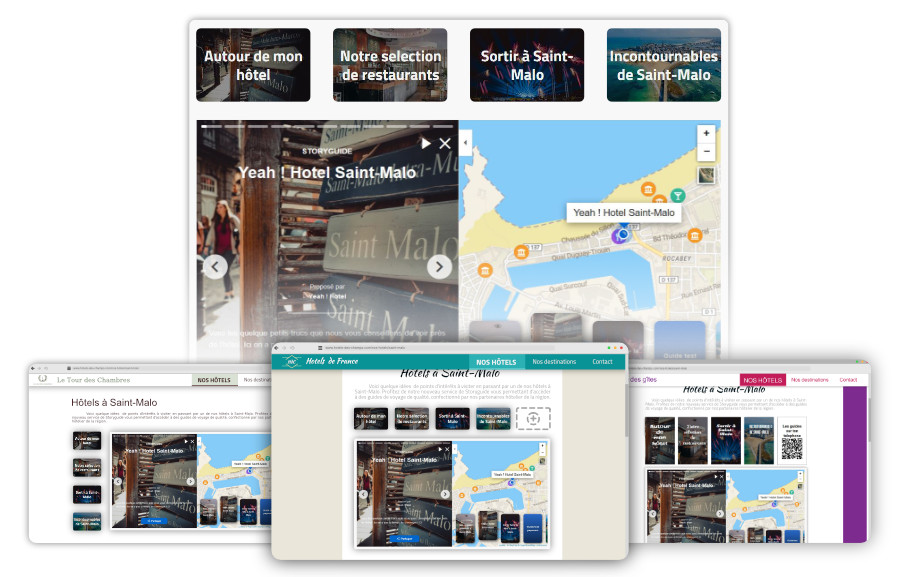This screenshot has height=577, width=900.
Task: Open 'Incontournables de Saint-Malo' large tile
Action: [x=664, y=65]
